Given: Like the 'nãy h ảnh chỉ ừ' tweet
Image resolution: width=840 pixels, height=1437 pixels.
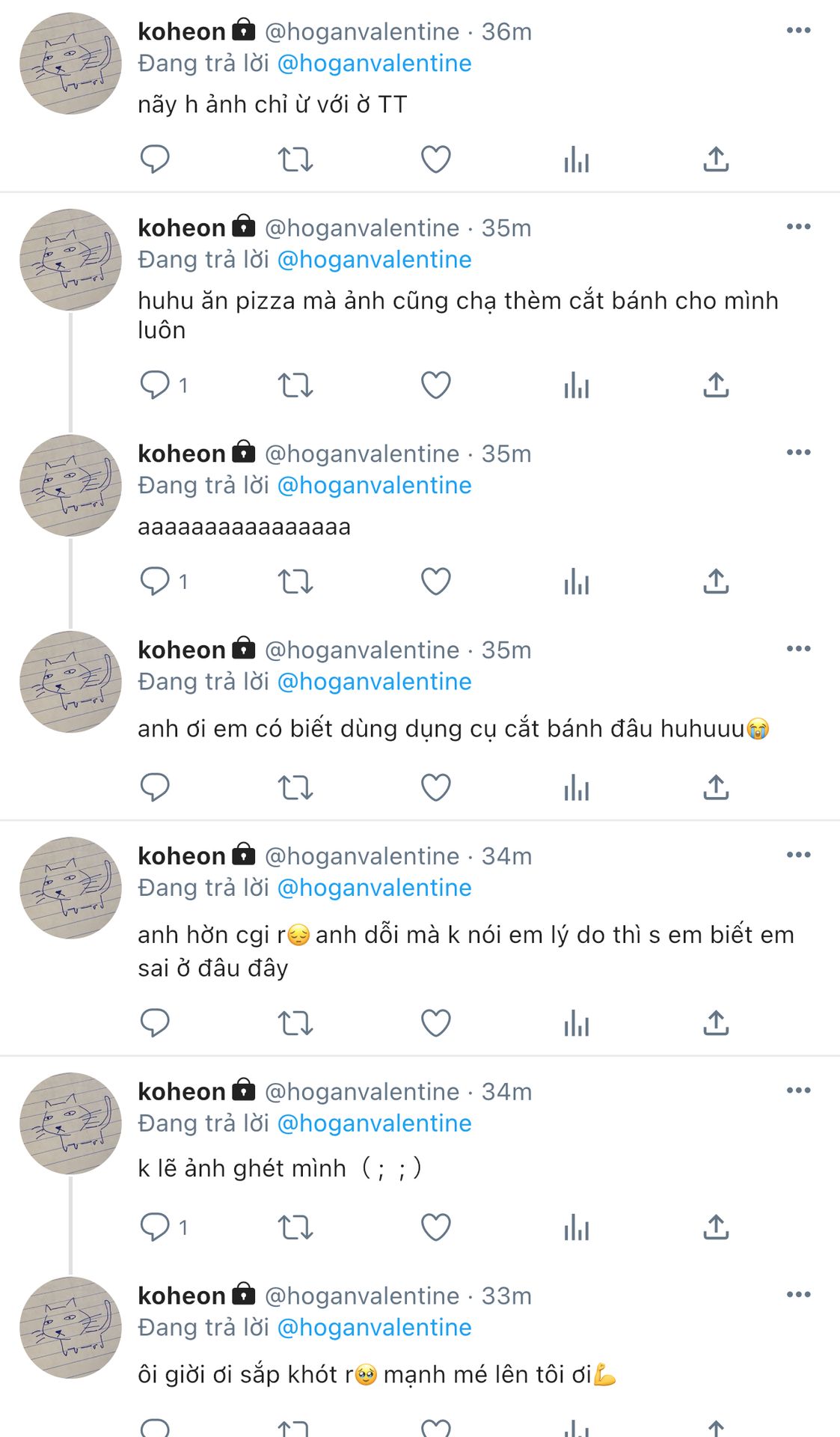Looking at the screenshot, I should tap(436, 159).
